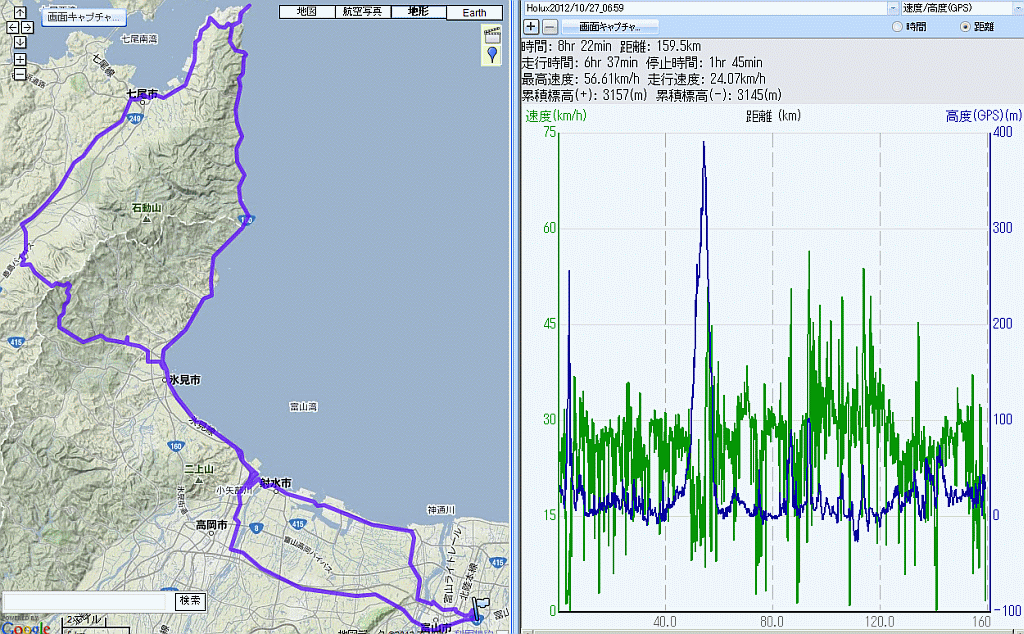Switch map to 航空写真 view
Viewport: 1024px width, 634px height.
pyautogui.click(x=361, y=12)
